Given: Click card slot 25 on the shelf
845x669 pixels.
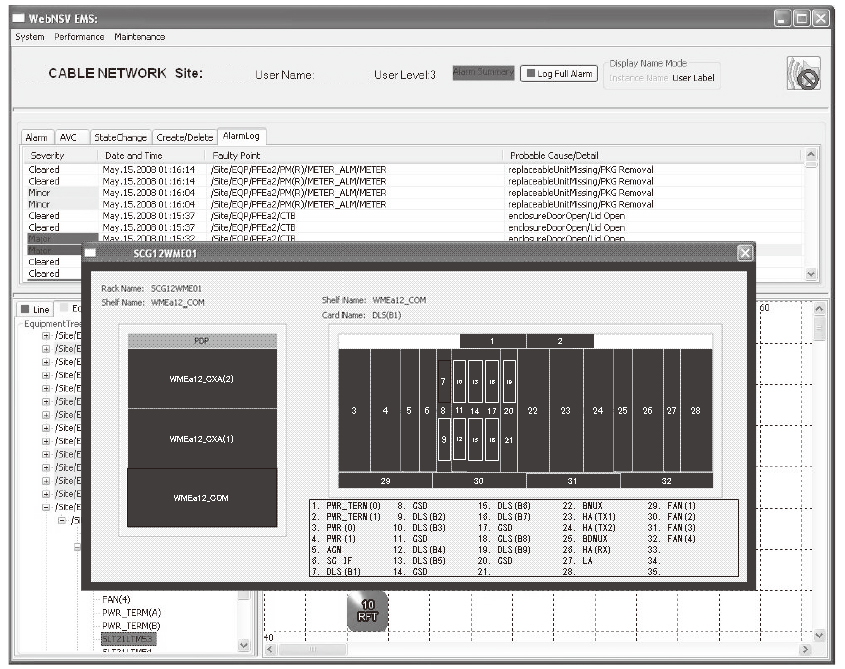Looking at the screenshot, I should point(622,410).
